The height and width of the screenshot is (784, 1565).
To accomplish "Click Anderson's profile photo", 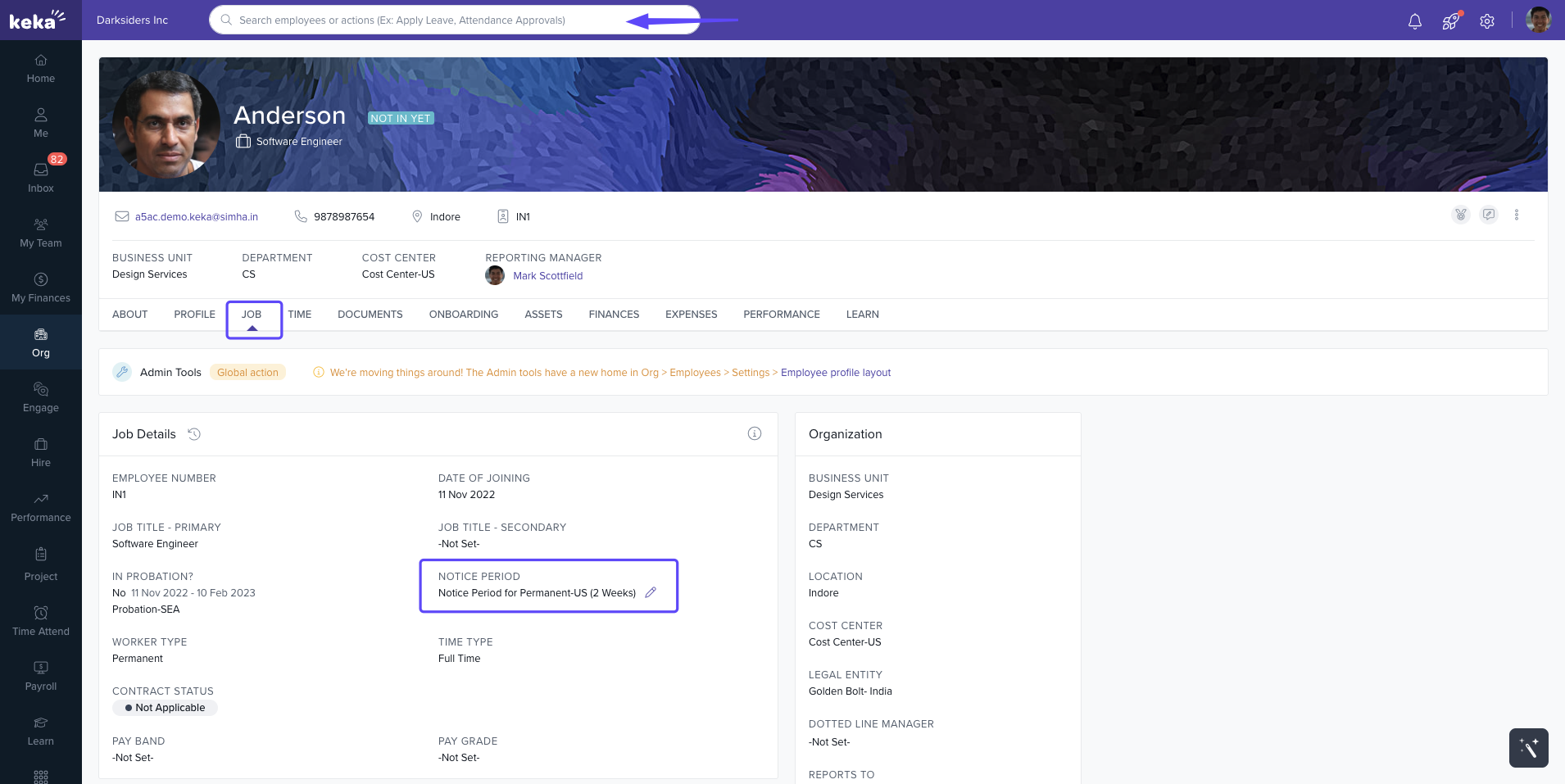I will pos(166,125).
